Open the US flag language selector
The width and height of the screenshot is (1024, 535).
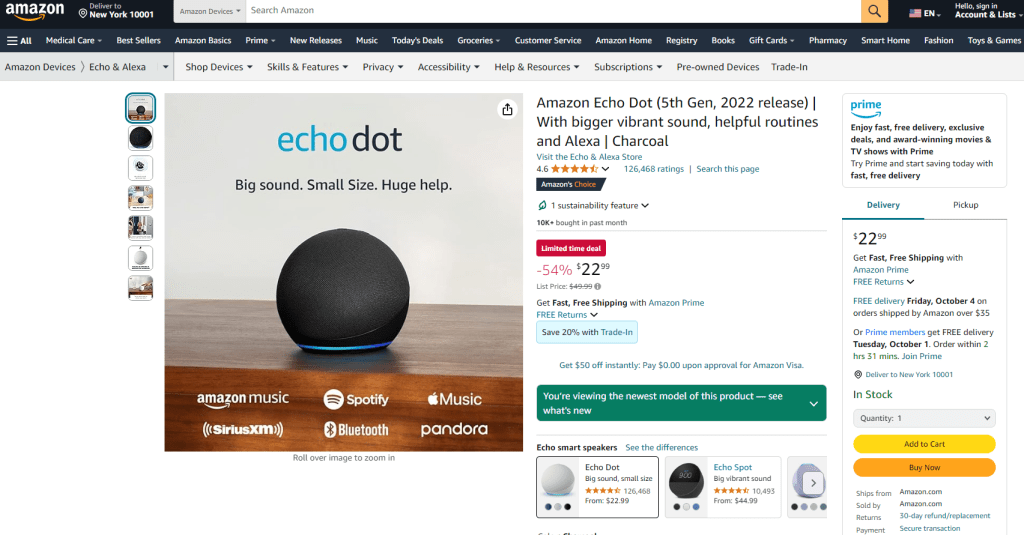click(925, 13)
